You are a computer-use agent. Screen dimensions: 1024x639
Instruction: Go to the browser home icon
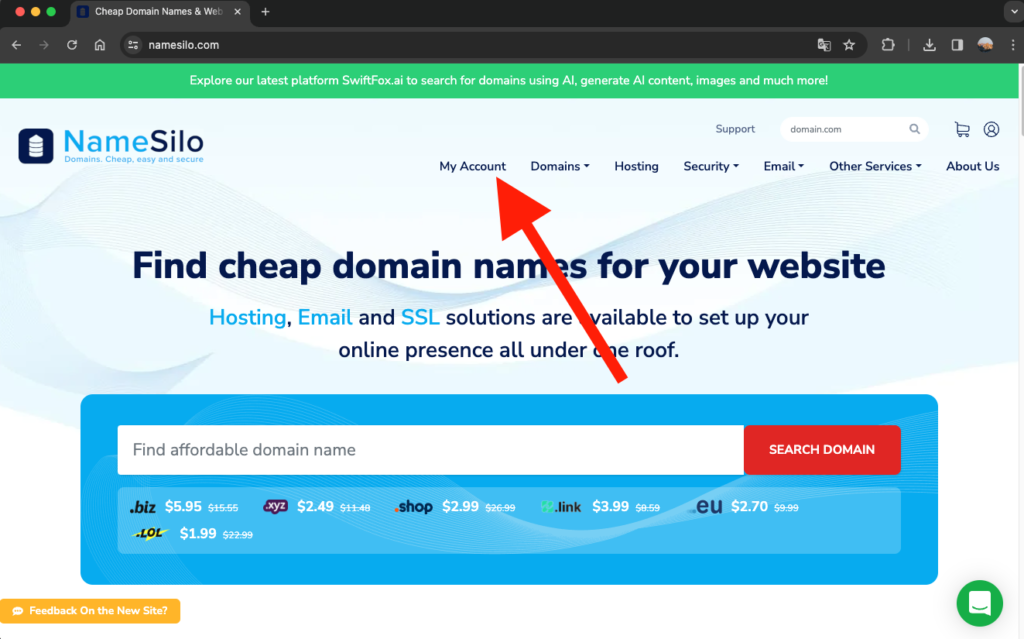point(100,45)
